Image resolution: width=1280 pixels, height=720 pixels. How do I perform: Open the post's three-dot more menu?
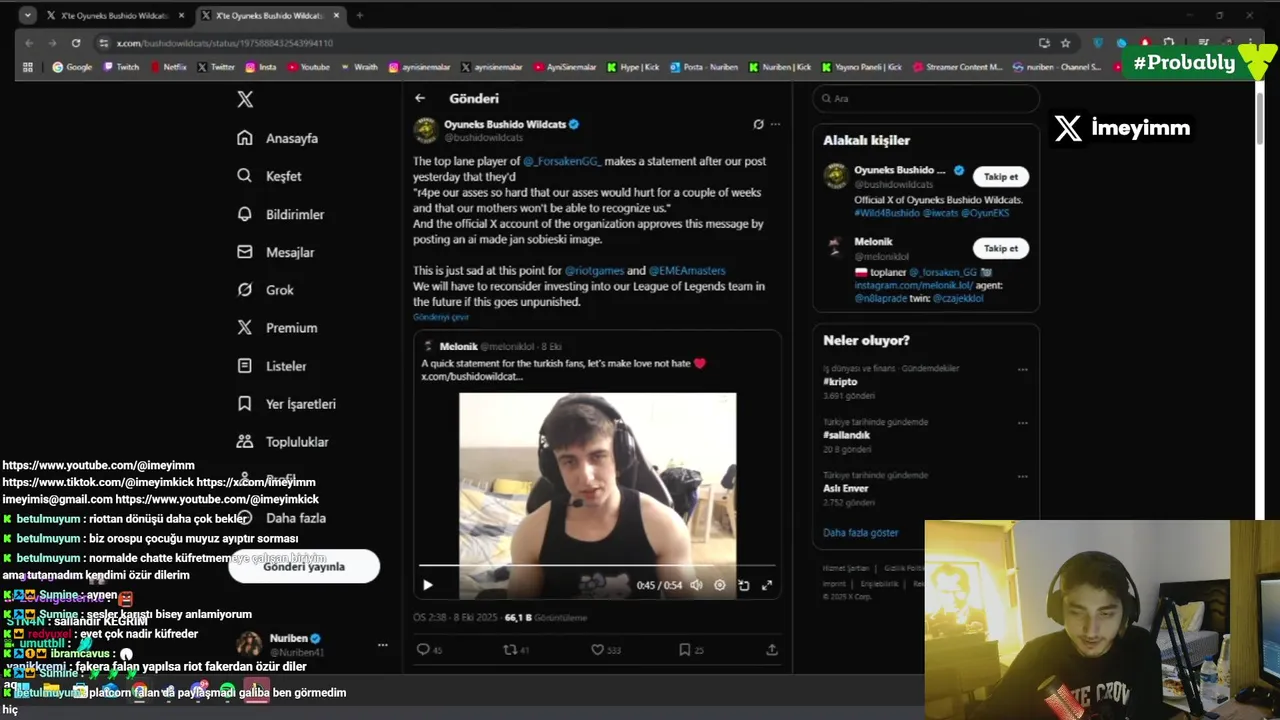pyautogui.click(x=775, y=125)
